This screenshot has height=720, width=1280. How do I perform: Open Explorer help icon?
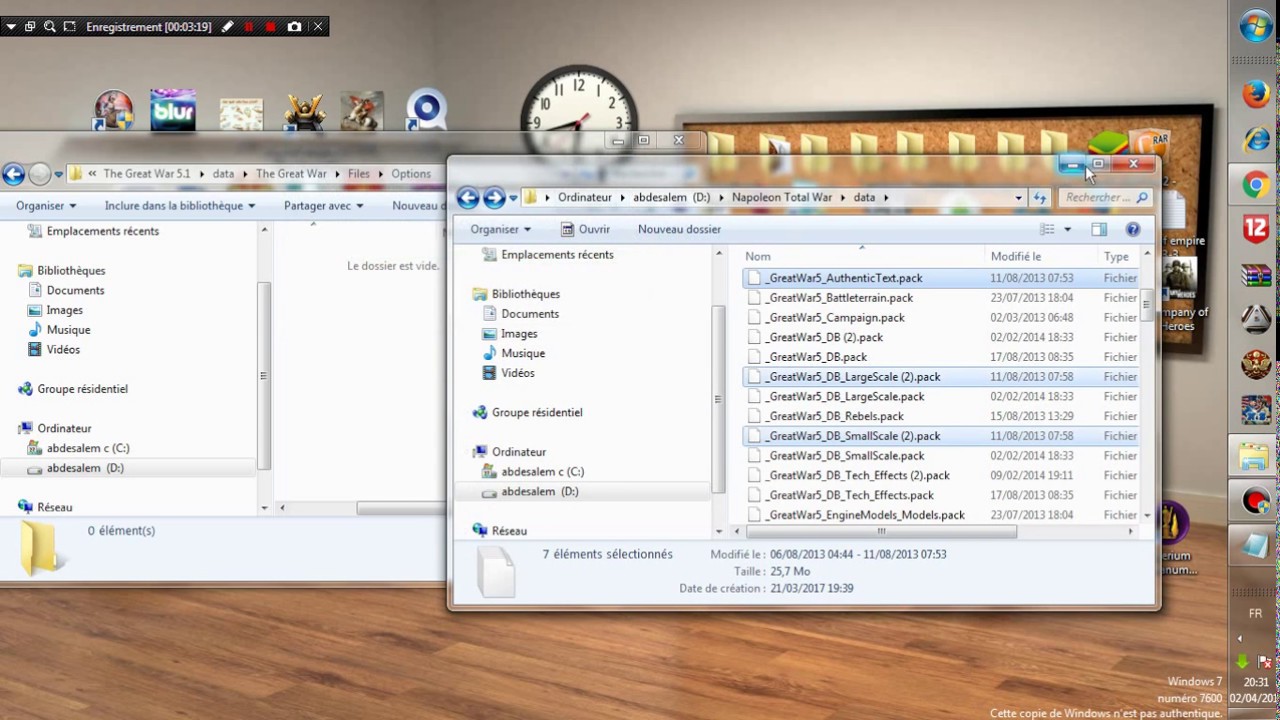pyautogui.click(x=1133, y=229)
